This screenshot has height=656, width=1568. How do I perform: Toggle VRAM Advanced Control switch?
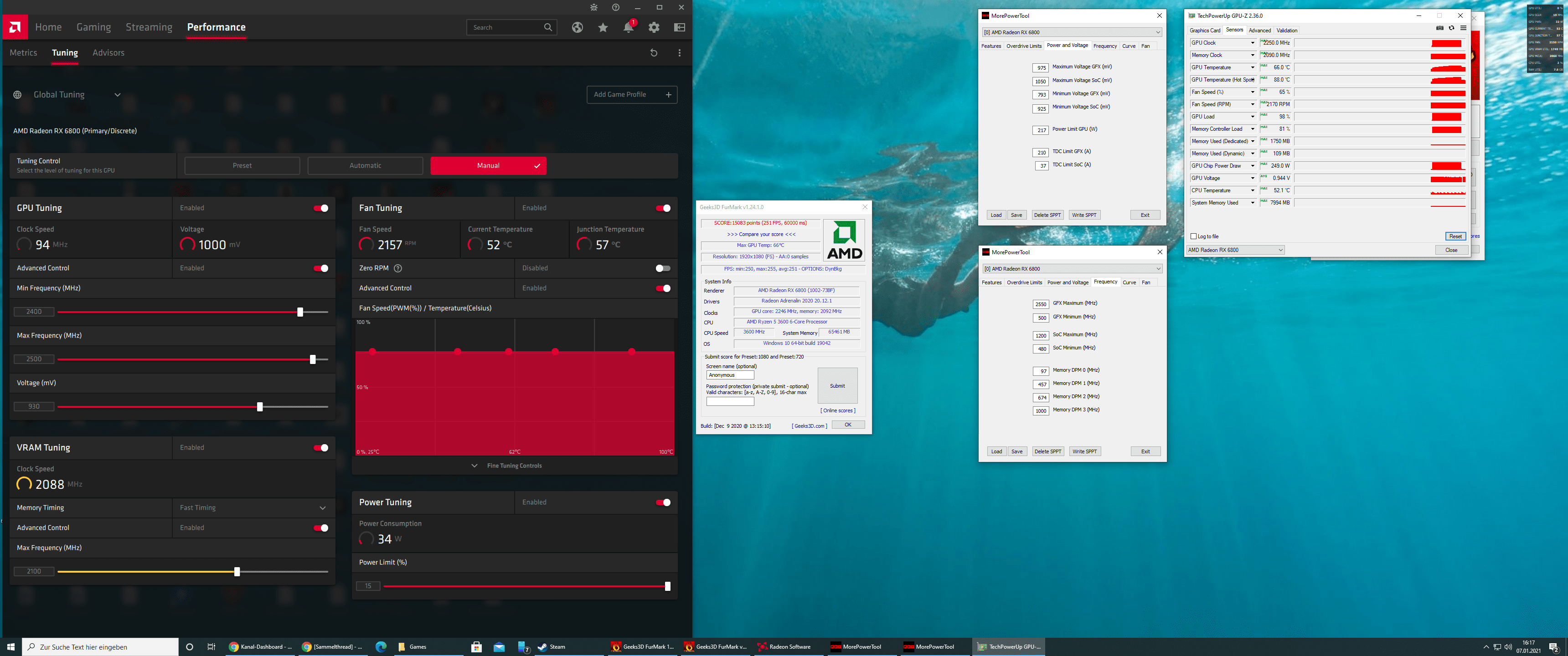tap(321, 528)
